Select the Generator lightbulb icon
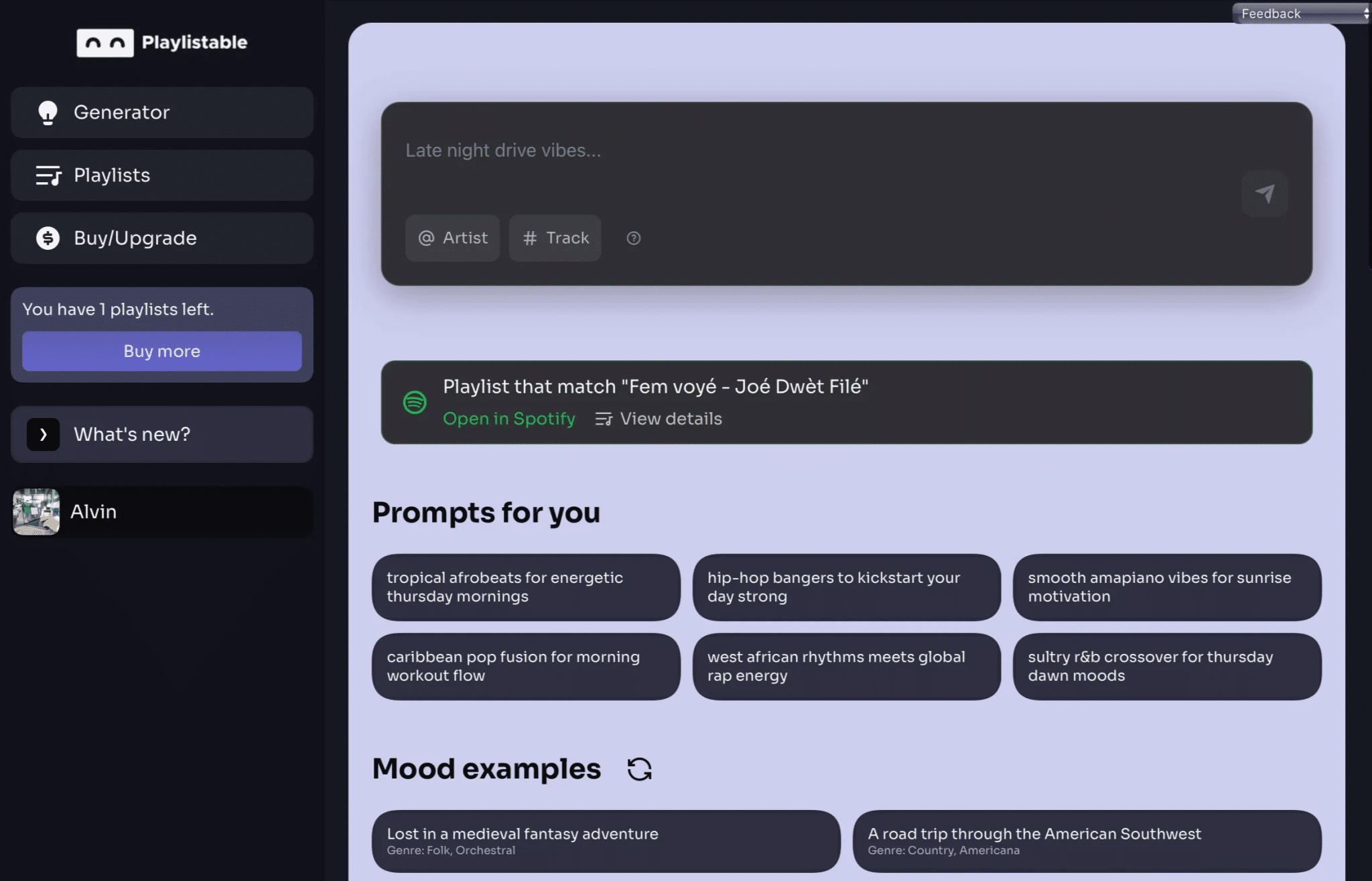This screenshot has height=881, width=1372. click(47, 112)
